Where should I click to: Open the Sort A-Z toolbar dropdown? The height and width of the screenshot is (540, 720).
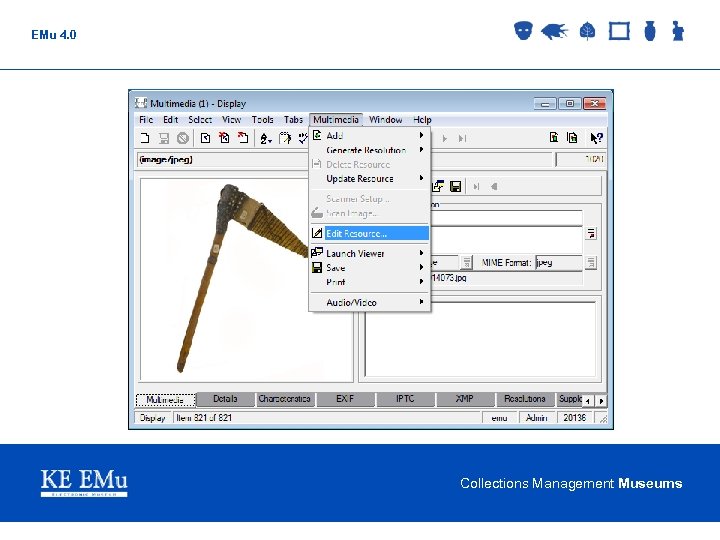click(x=266, y=138)
